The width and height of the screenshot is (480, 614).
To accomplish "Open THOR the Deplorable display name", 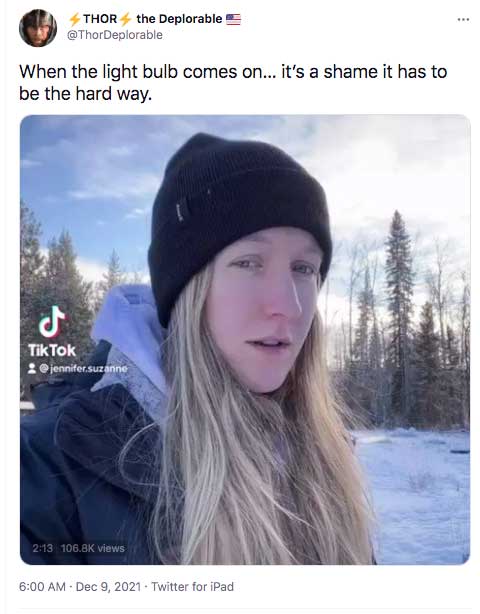I will click(x=155, y=19).
